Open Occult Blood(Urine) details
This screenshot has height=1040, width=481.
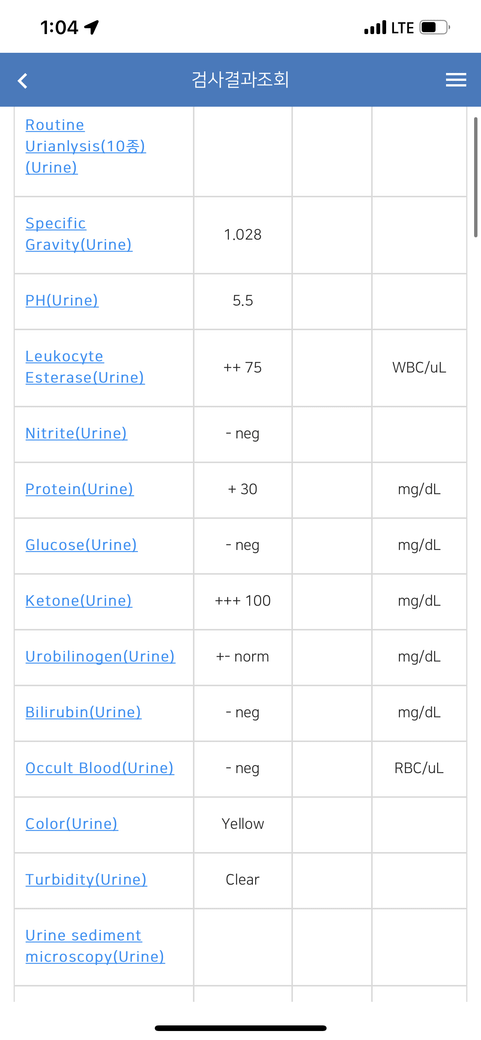coord(100,768)
